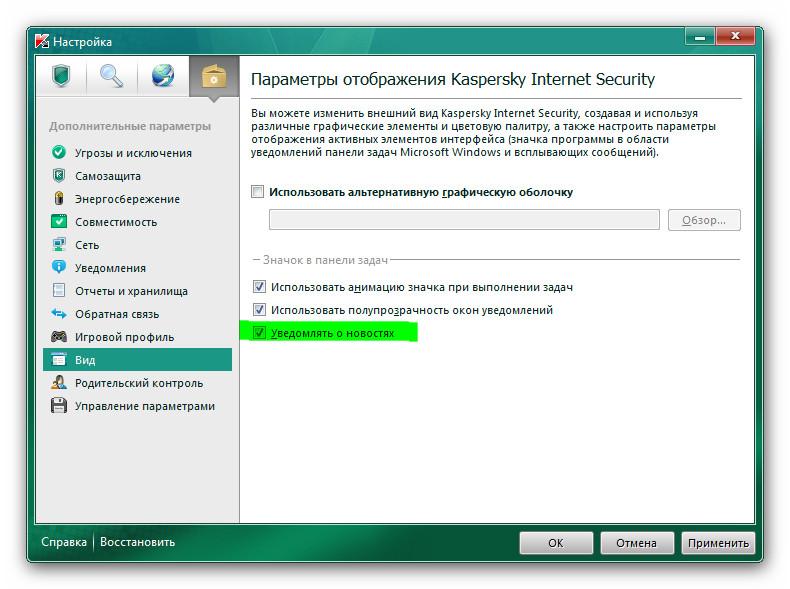This screenshot has width=790, height=589.
Task: Open Управление параметрами section
Action: (137, 406)
